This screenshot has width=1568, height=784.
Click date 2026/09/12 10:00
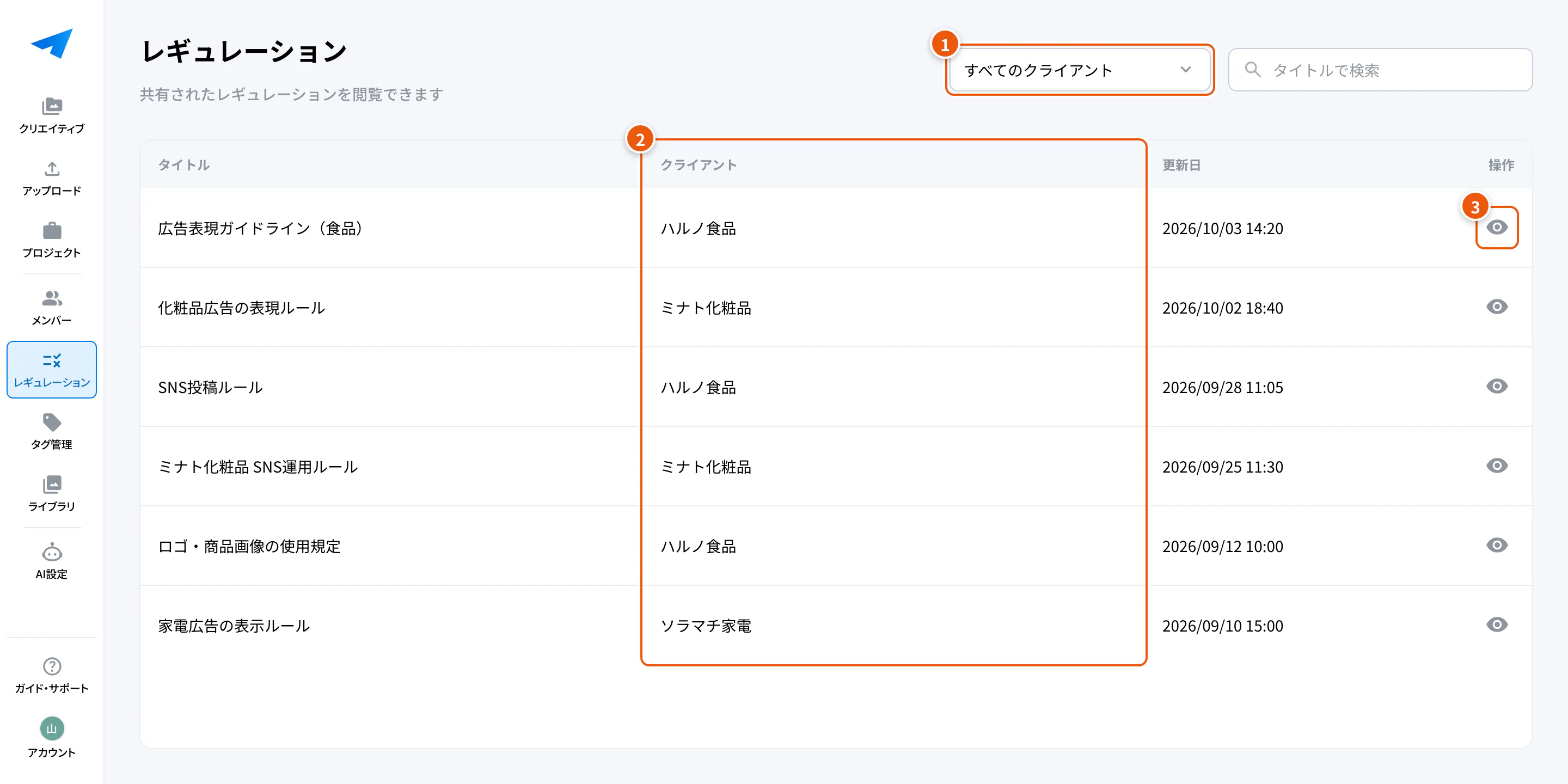click(1222, 547)
